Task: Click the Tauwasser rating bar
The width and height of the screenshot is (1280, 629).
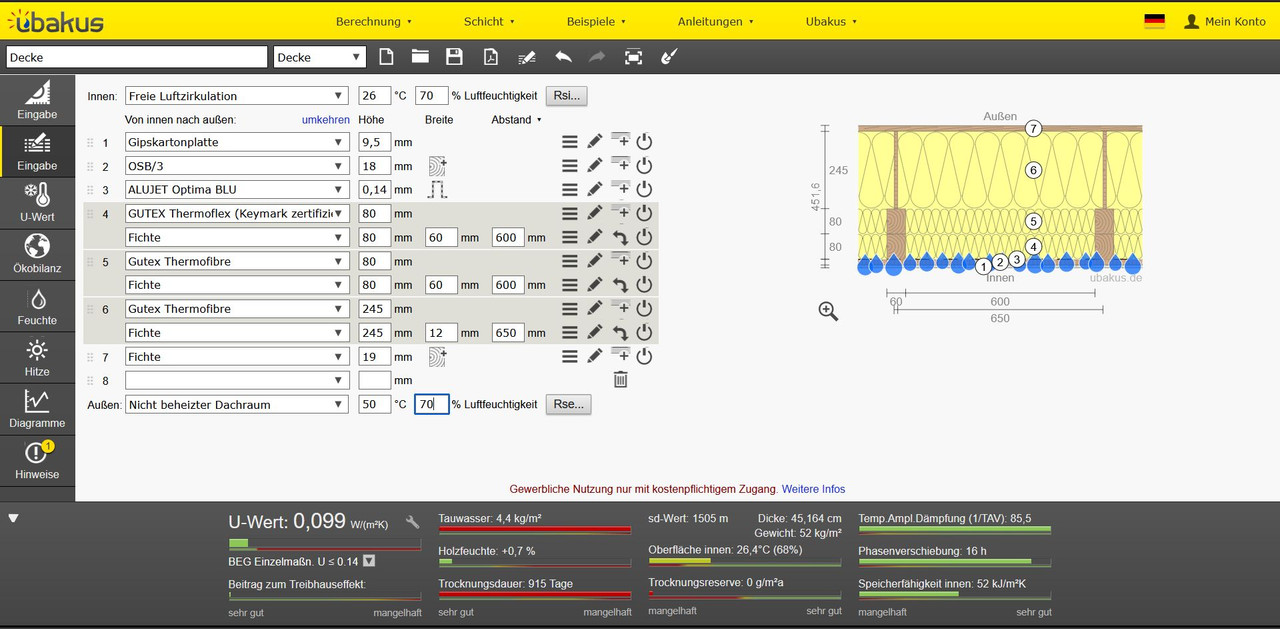Action: [535, 531]
